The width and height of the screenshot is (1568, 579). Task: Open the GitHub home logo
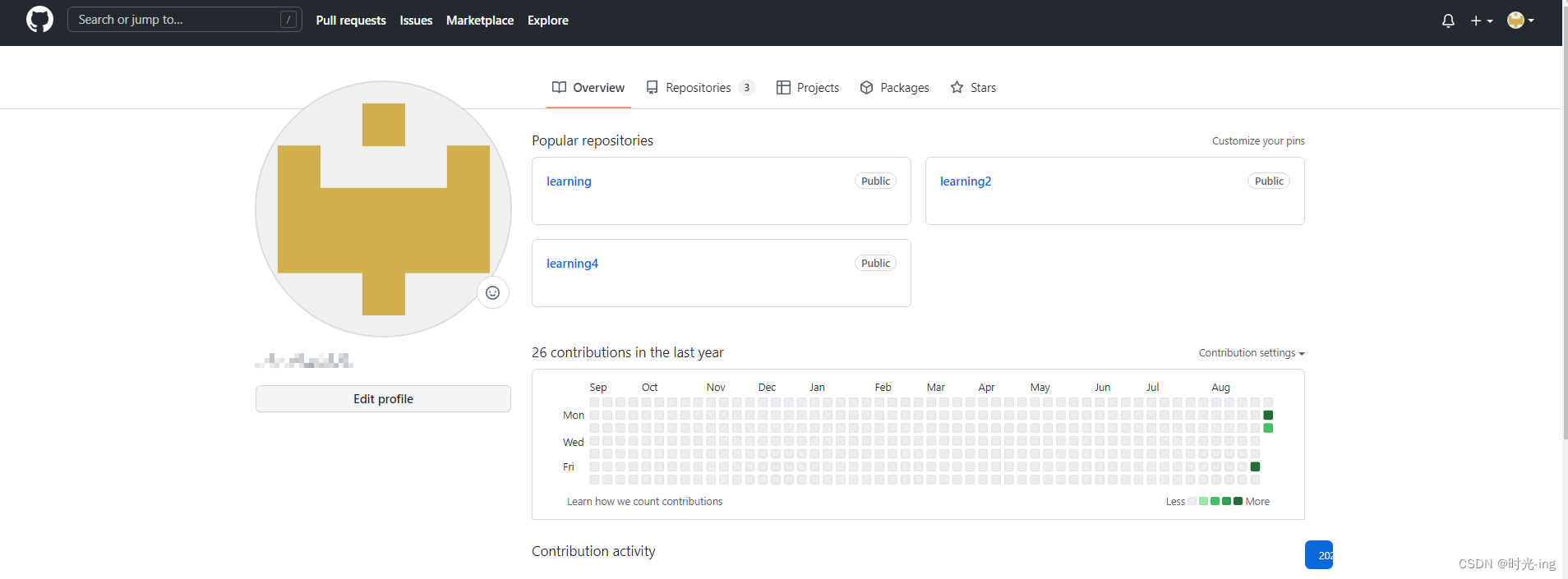39,20
